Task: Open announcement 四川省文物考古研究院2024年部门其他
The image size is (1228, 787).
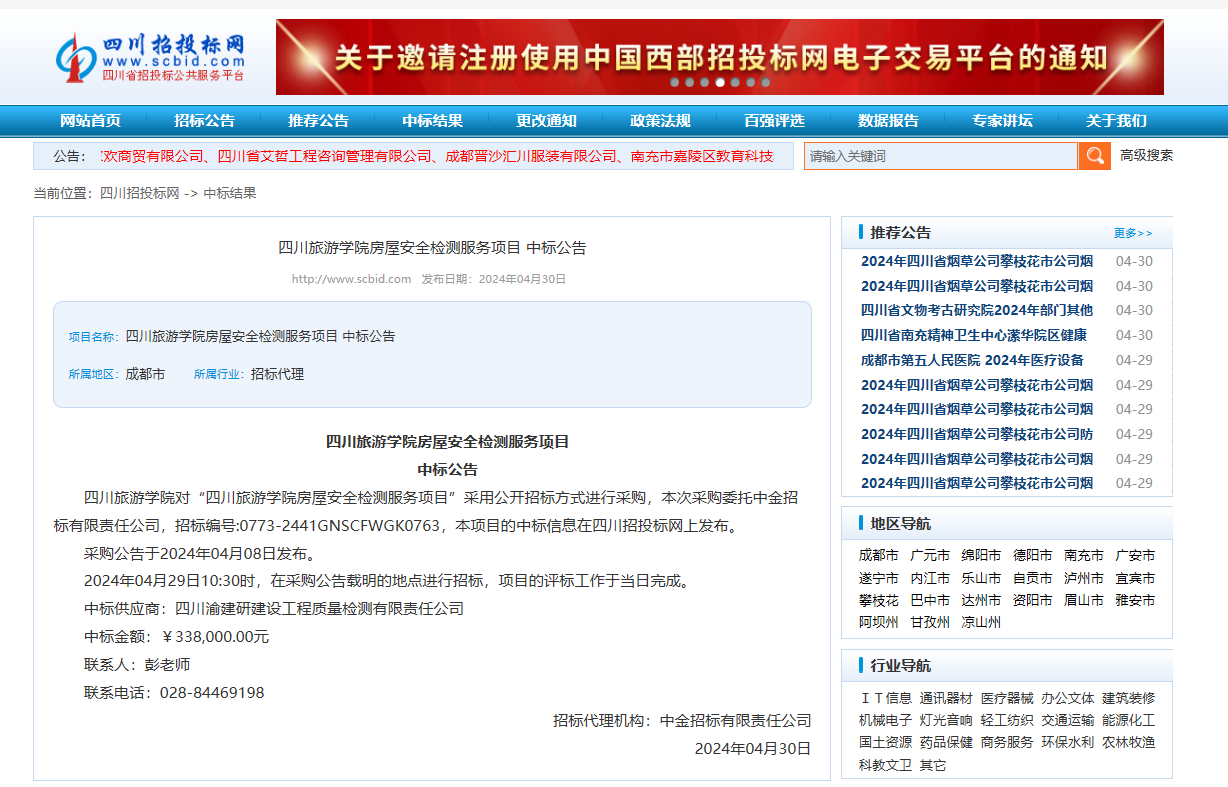Action: (x=977, y=310)
